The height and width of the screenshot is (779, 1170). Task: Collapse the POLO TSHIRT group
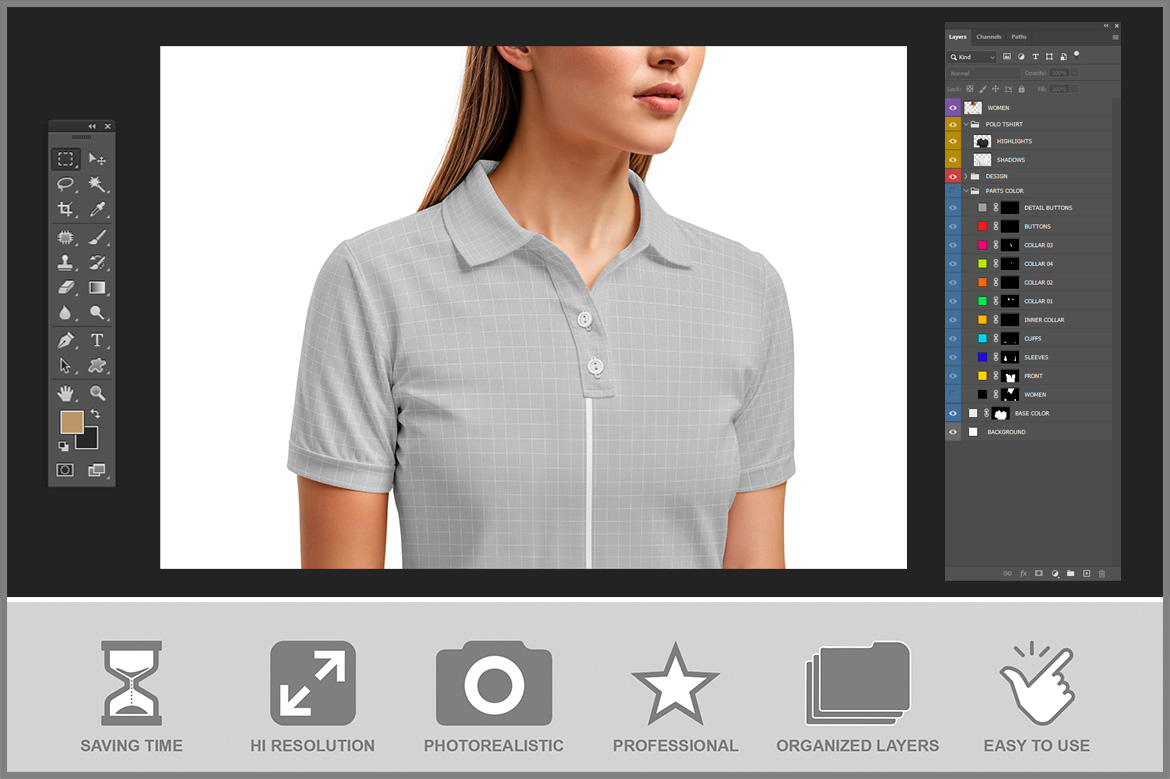point(965,124)
